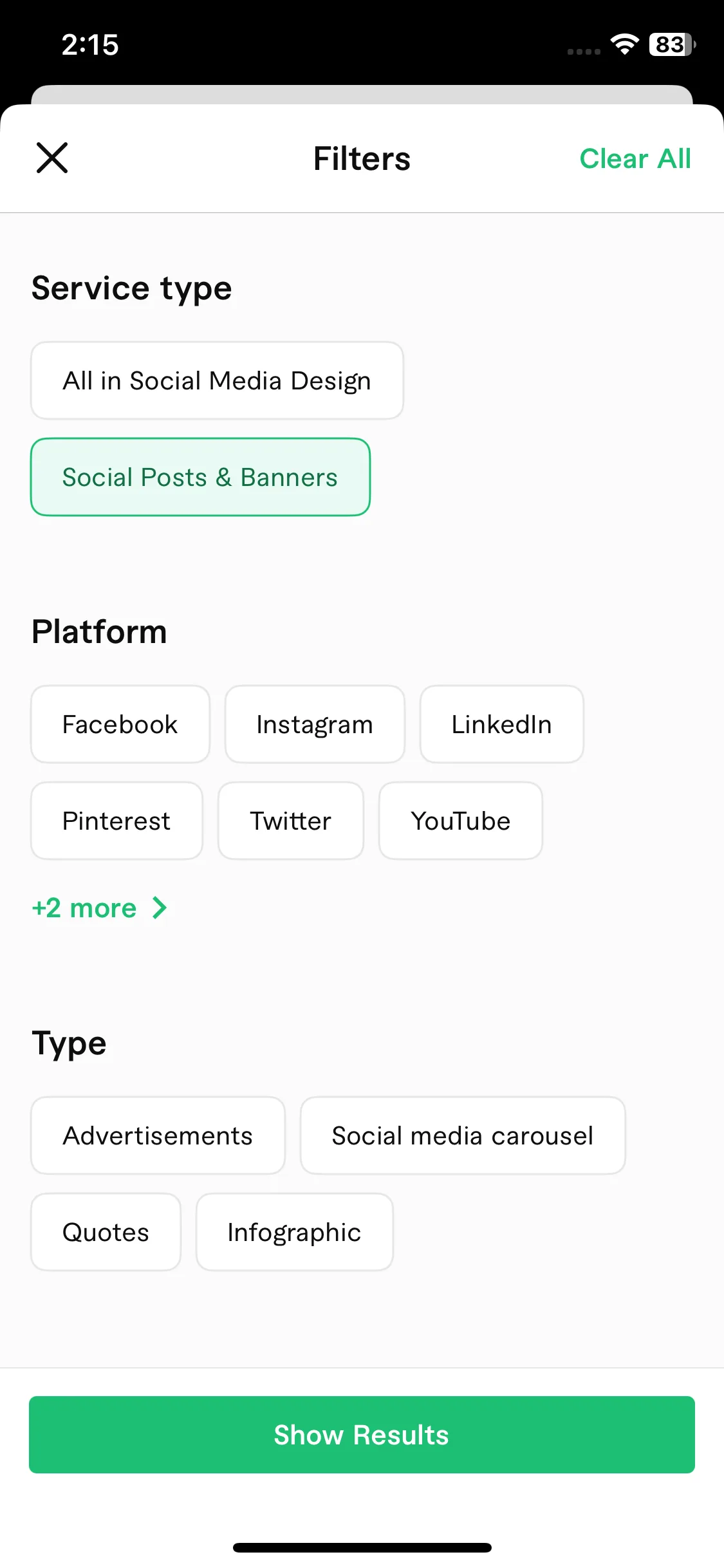
Task: Enable the Advertisements type filter
Action: [158, 1135]
